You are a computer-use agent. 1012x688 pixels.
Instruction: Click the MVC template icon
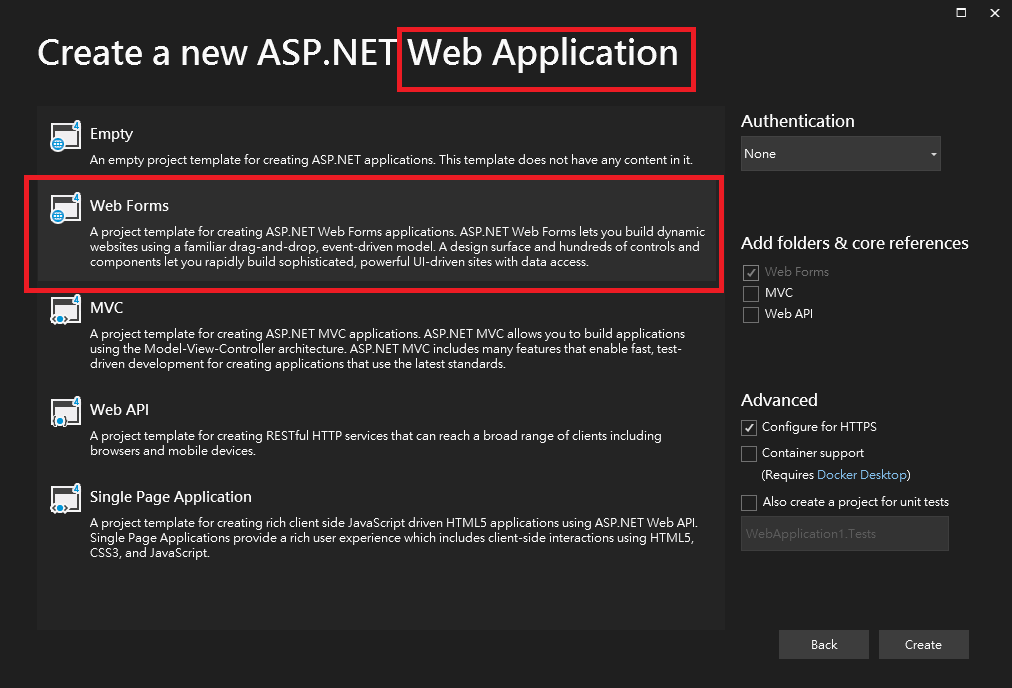(x=65, y=310)
